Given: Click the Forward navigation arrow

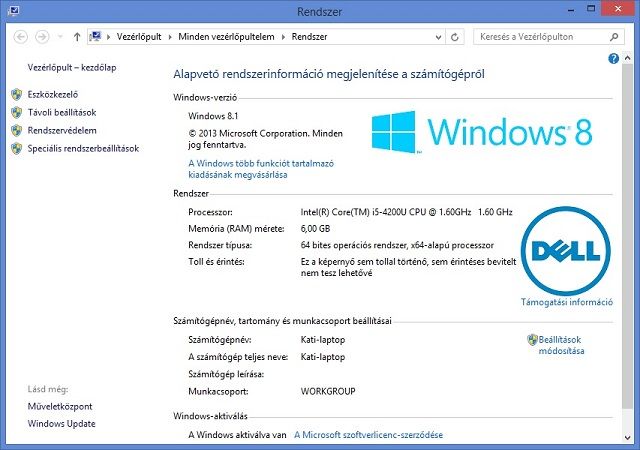Looking at the screenshot, I should tap(42, 37).
